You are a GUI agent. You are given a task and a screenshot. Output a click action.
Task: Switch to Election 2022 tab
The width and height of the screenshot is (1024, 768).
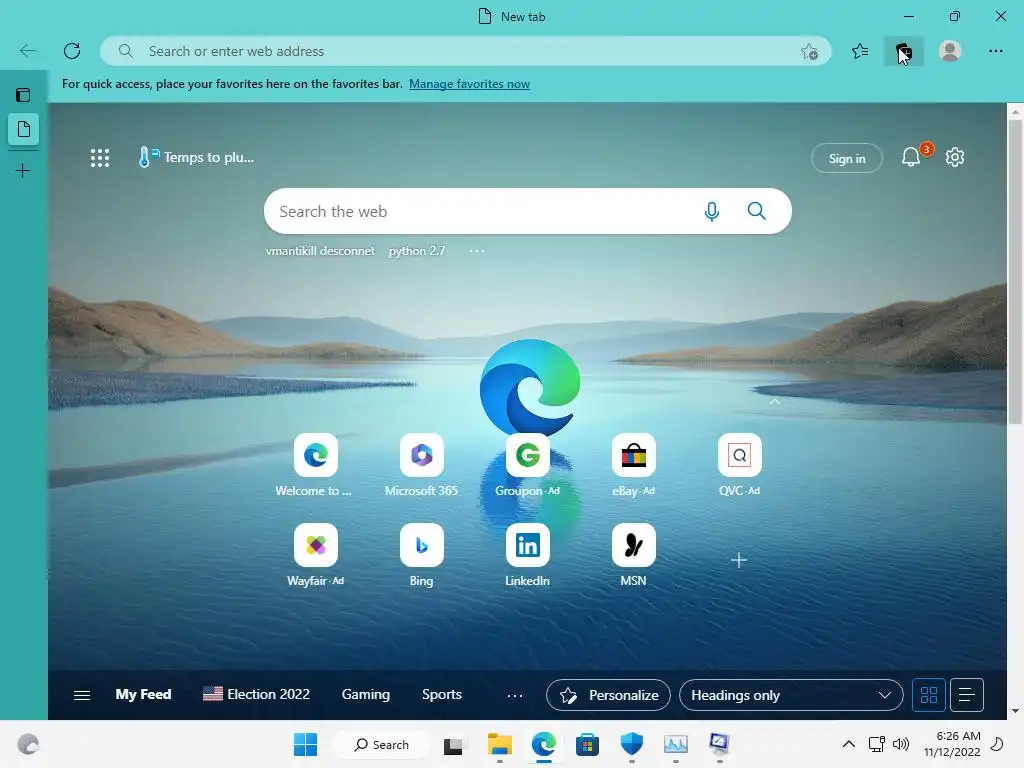(x=256, y=694)
